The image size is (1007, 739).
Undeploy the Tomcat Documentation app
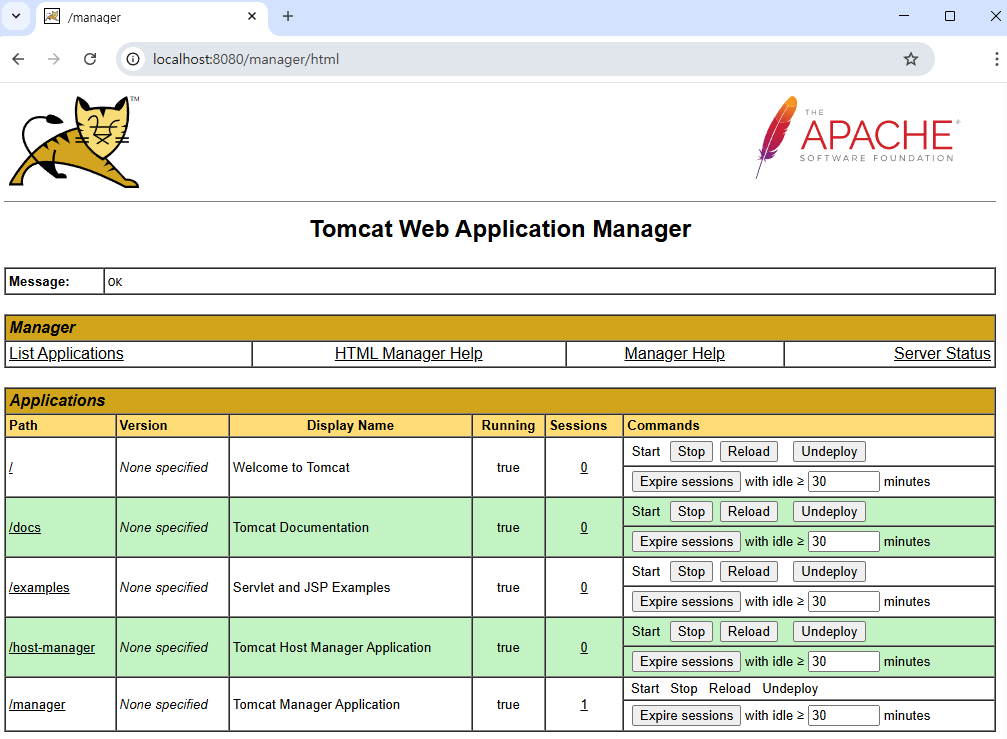(829, 512)
